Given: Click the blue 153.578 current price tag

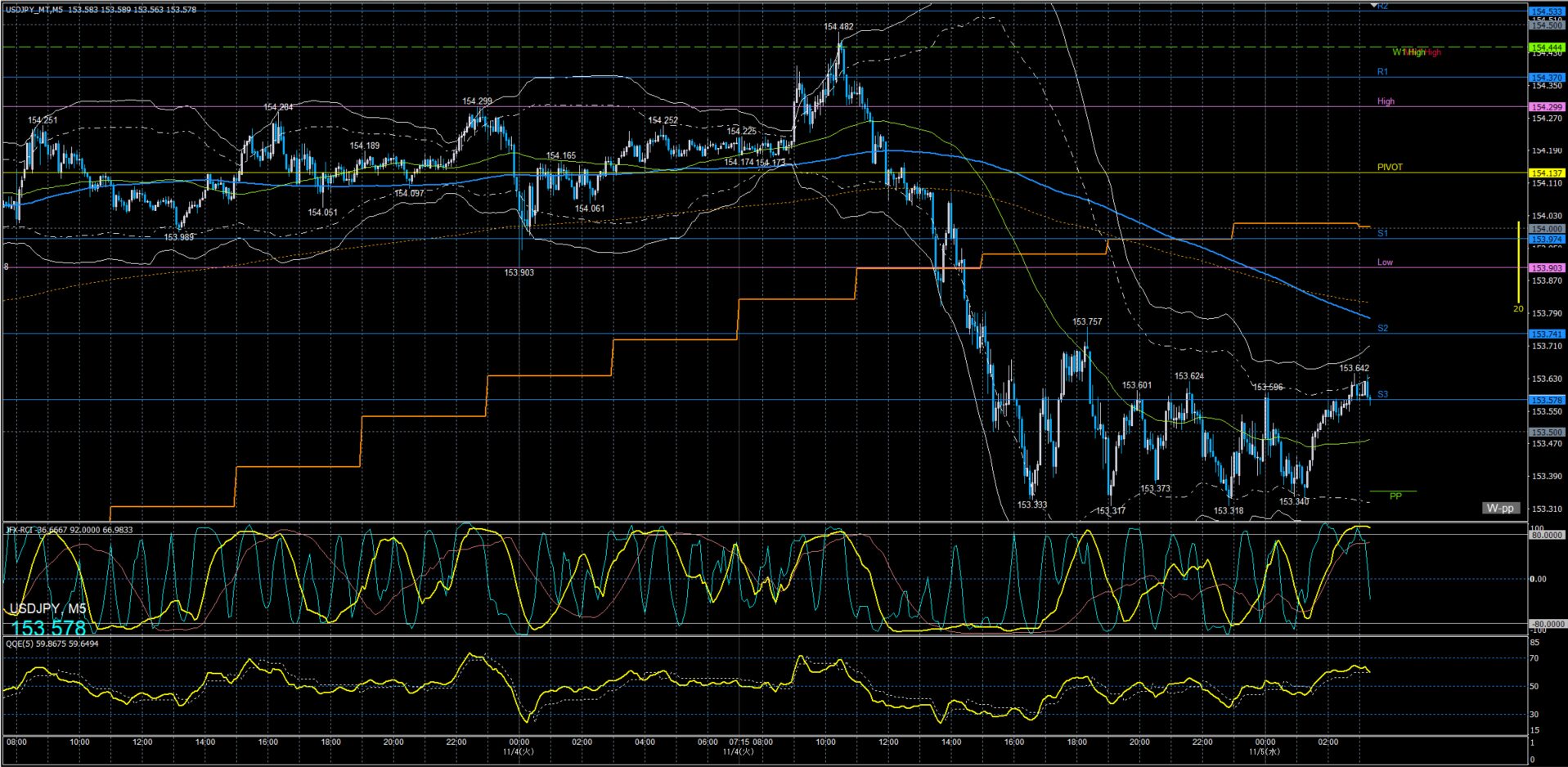Looking at the screenshot, I should coord(1546,400).
